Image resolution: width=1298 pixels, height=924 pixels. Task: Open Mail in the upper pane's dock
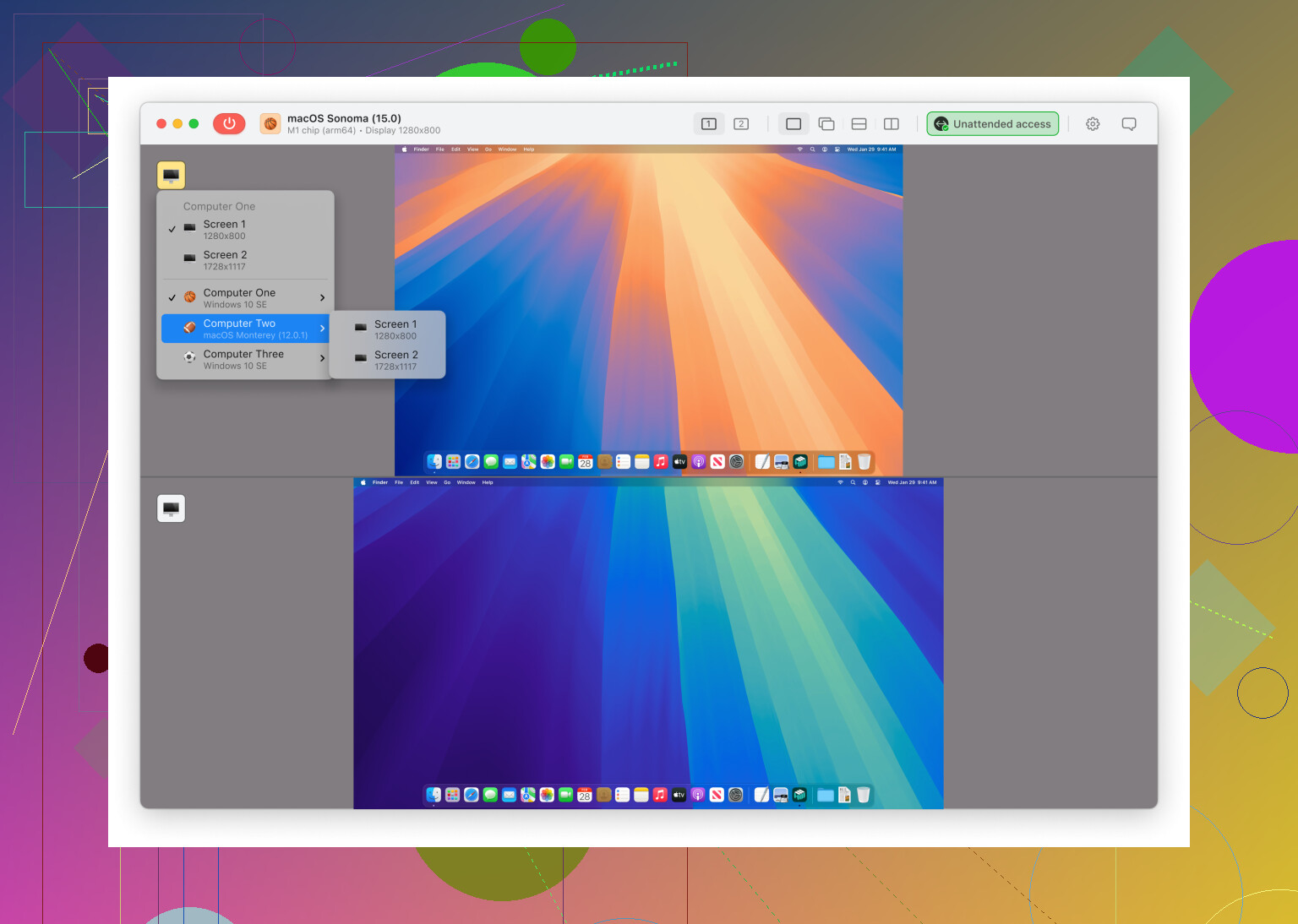510,461
